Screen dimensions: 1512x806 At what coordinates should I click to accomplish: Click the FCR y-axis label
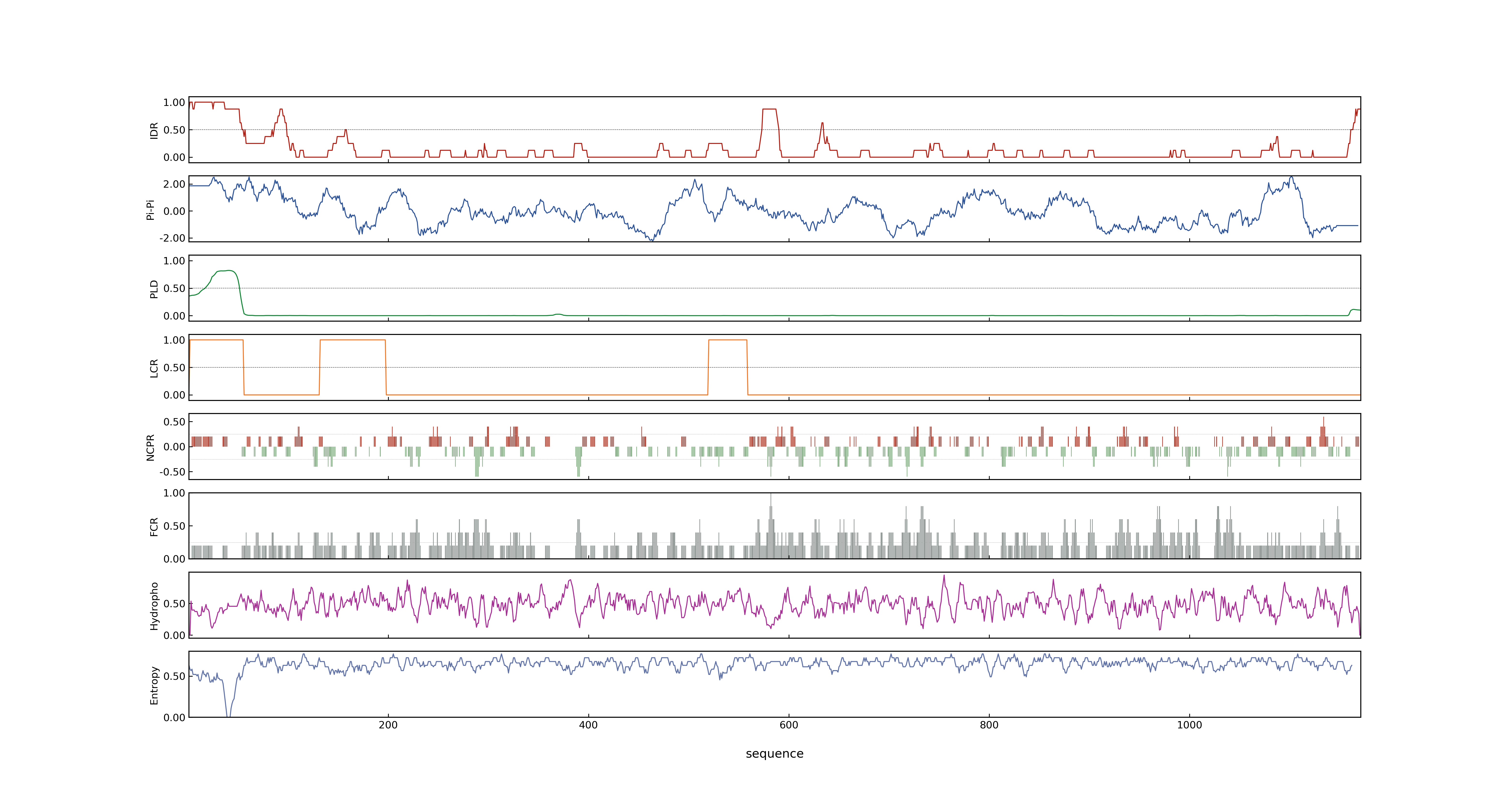point(154,527)
